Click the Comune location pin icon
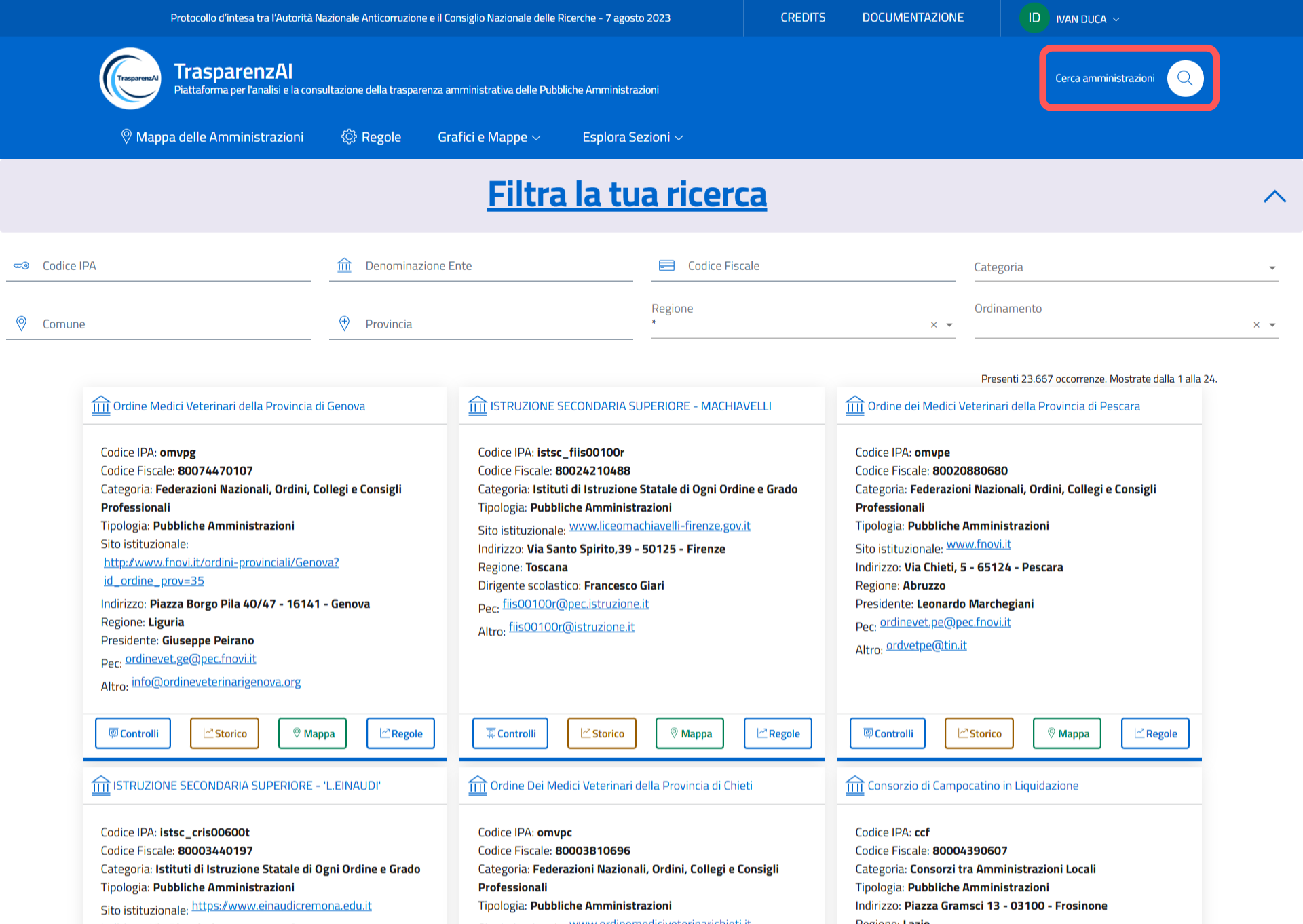 (22, 324)
